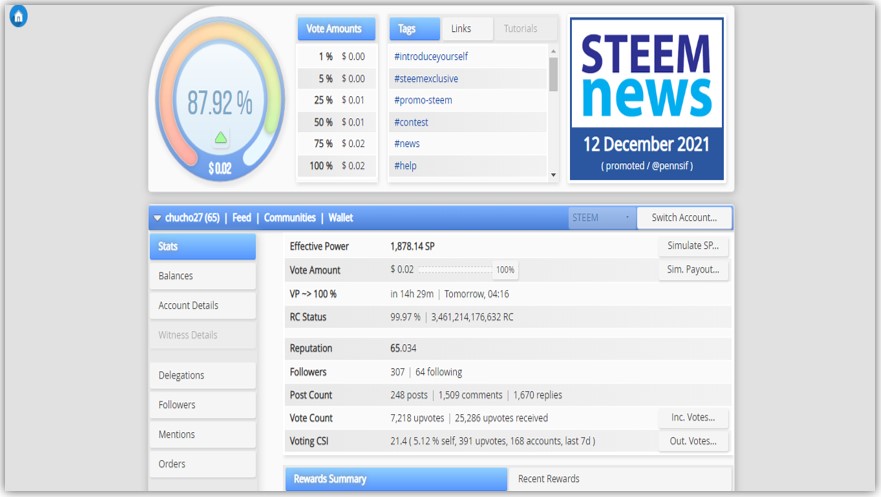881x497 pixels.
Task: Open the Wallet link
Action: click(340, 218)
